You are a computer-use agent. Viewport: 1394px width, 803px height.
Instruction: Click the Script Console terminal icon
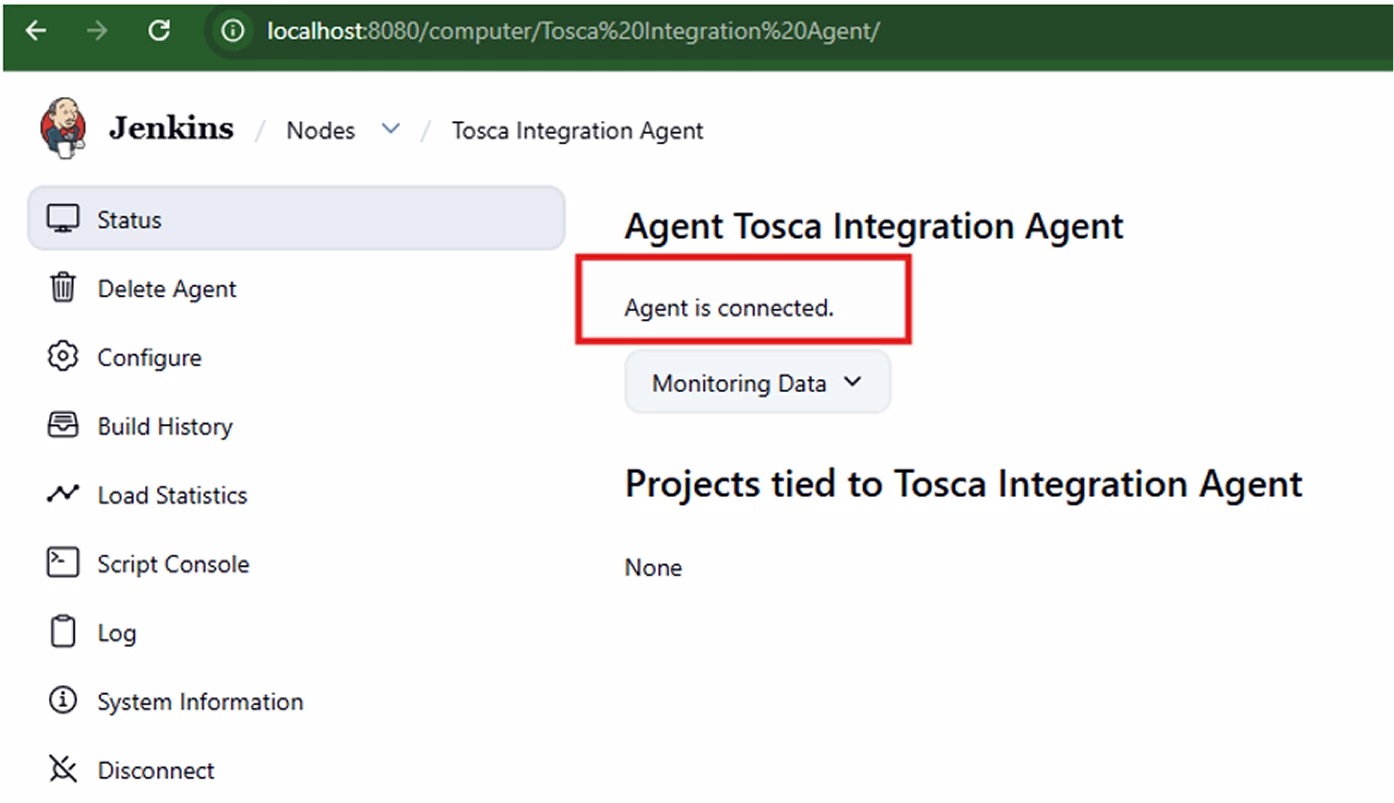click(x=63, y=563)
